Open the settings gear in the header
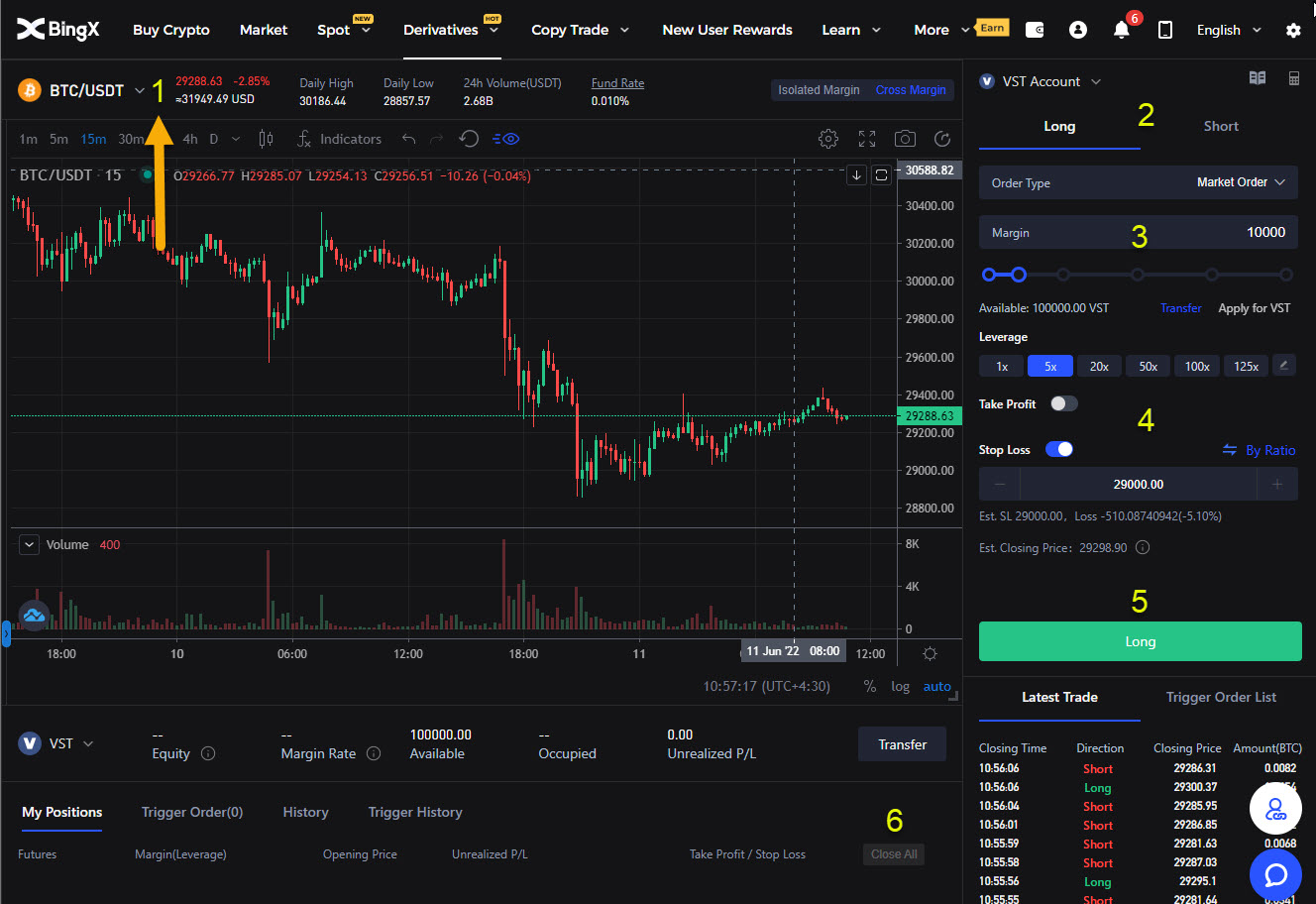 tap(1293, 30)
